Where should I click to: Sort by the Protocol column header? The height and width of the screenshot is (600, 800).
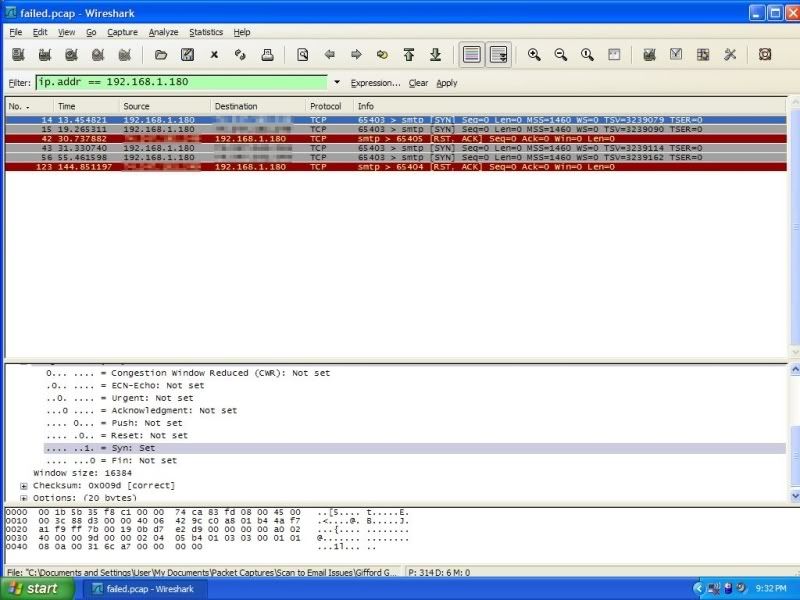point(329,106)
